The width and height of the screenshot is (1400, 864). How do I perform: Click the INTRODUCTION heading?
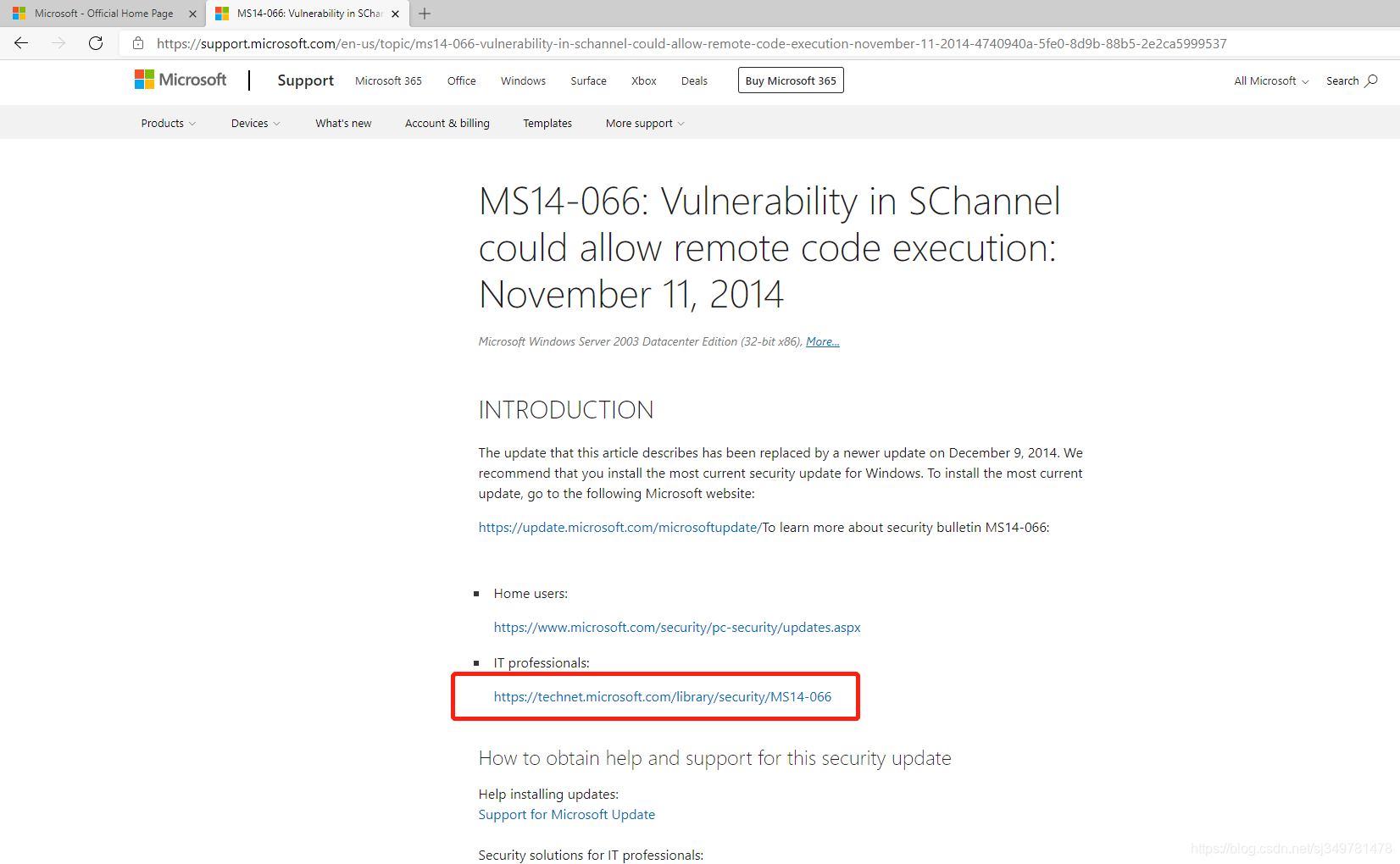566,410
